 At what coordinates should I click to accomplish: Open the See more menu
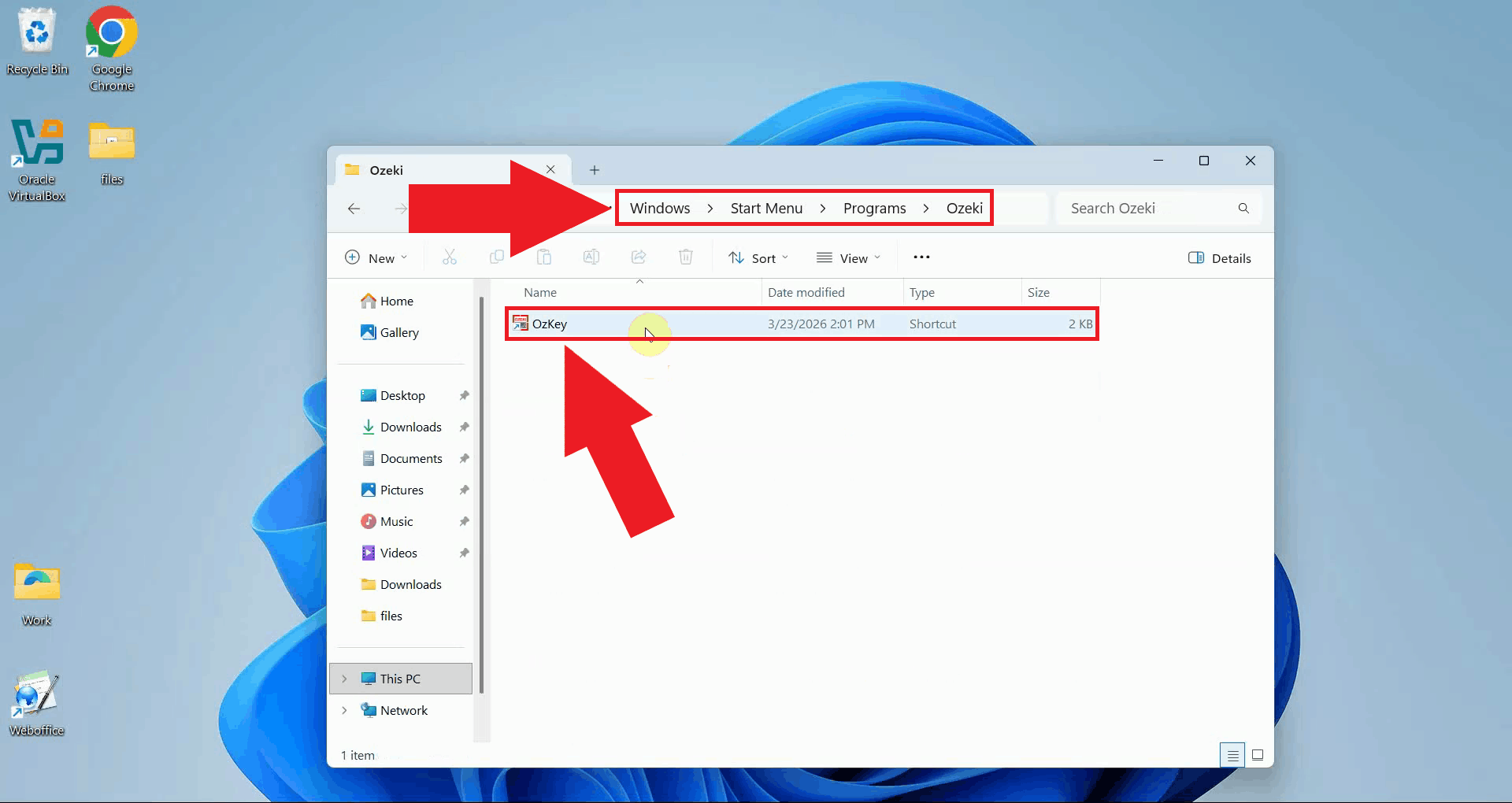pyautogui.click(x=921, y=257)
